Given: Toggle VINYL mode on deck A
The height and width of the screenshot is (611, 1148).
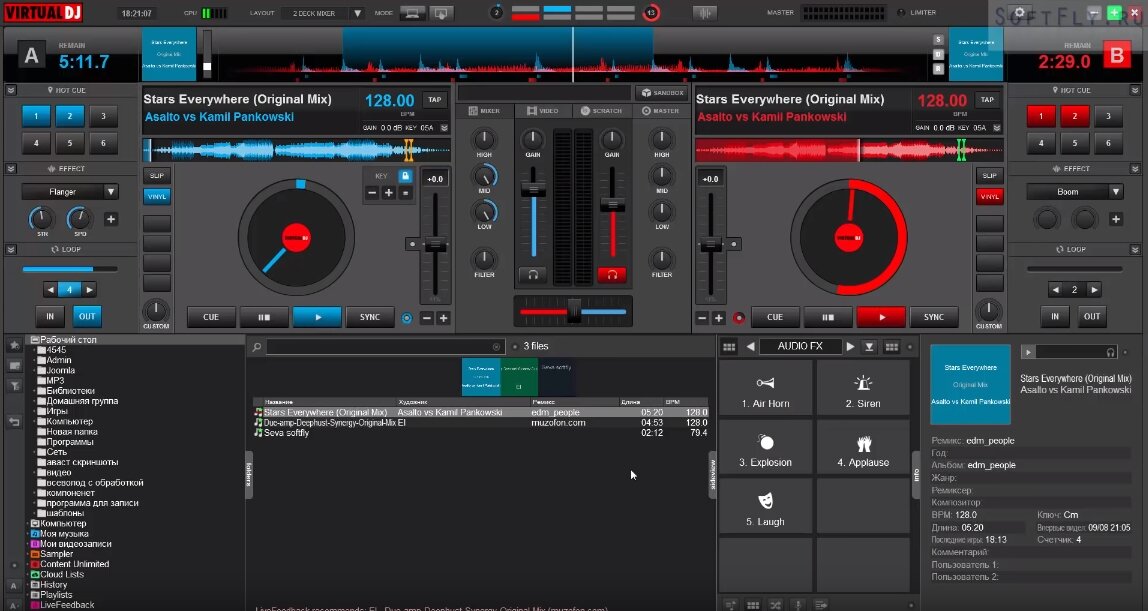Looking at the screenshot, I should tap(157, 196).
